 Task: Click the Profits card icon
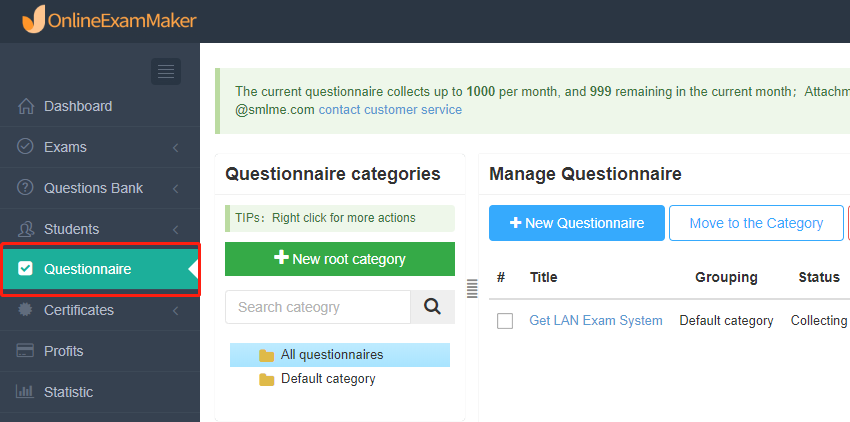[x=25, y=350]
